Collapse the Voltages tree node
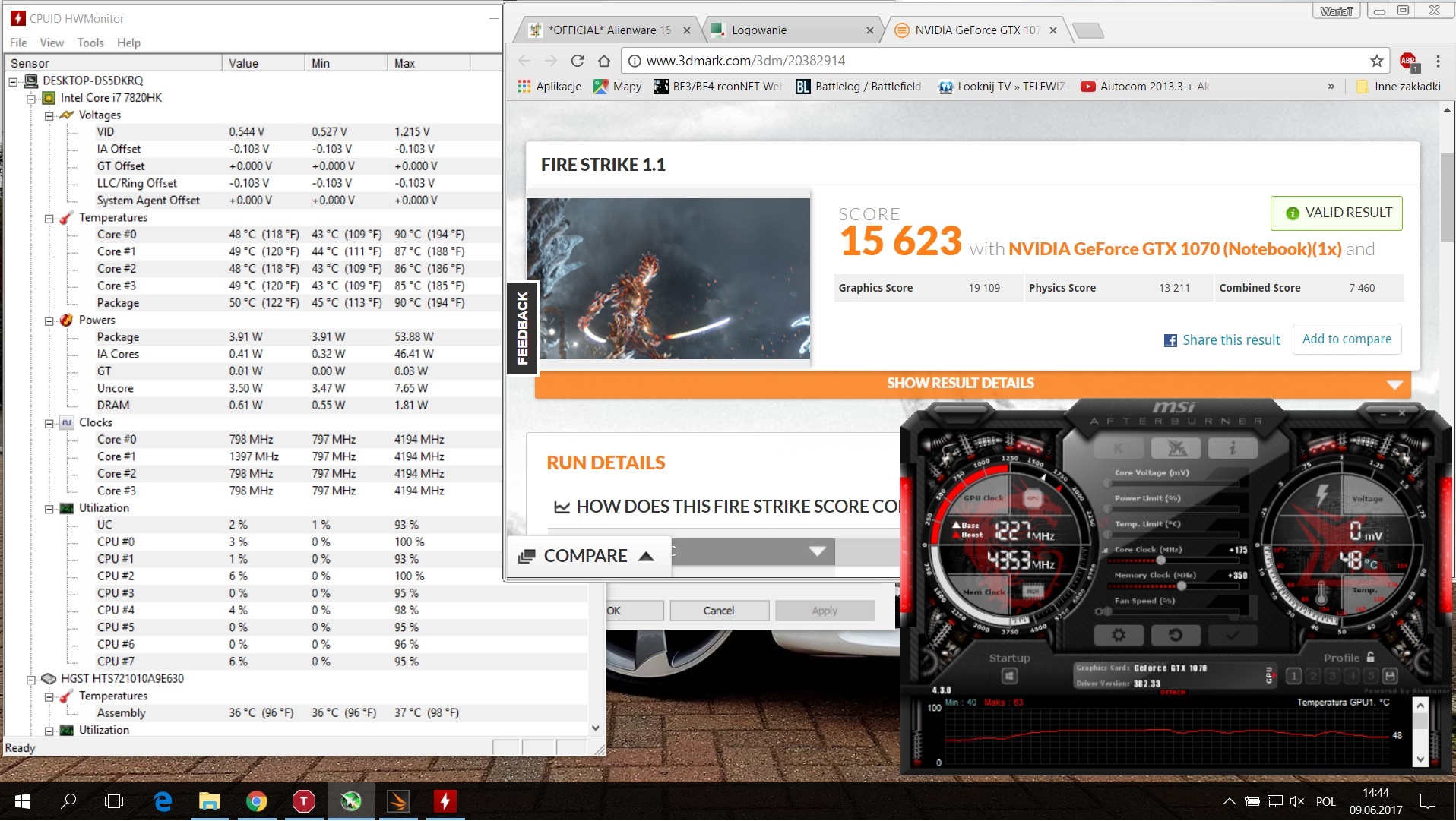 49,115
